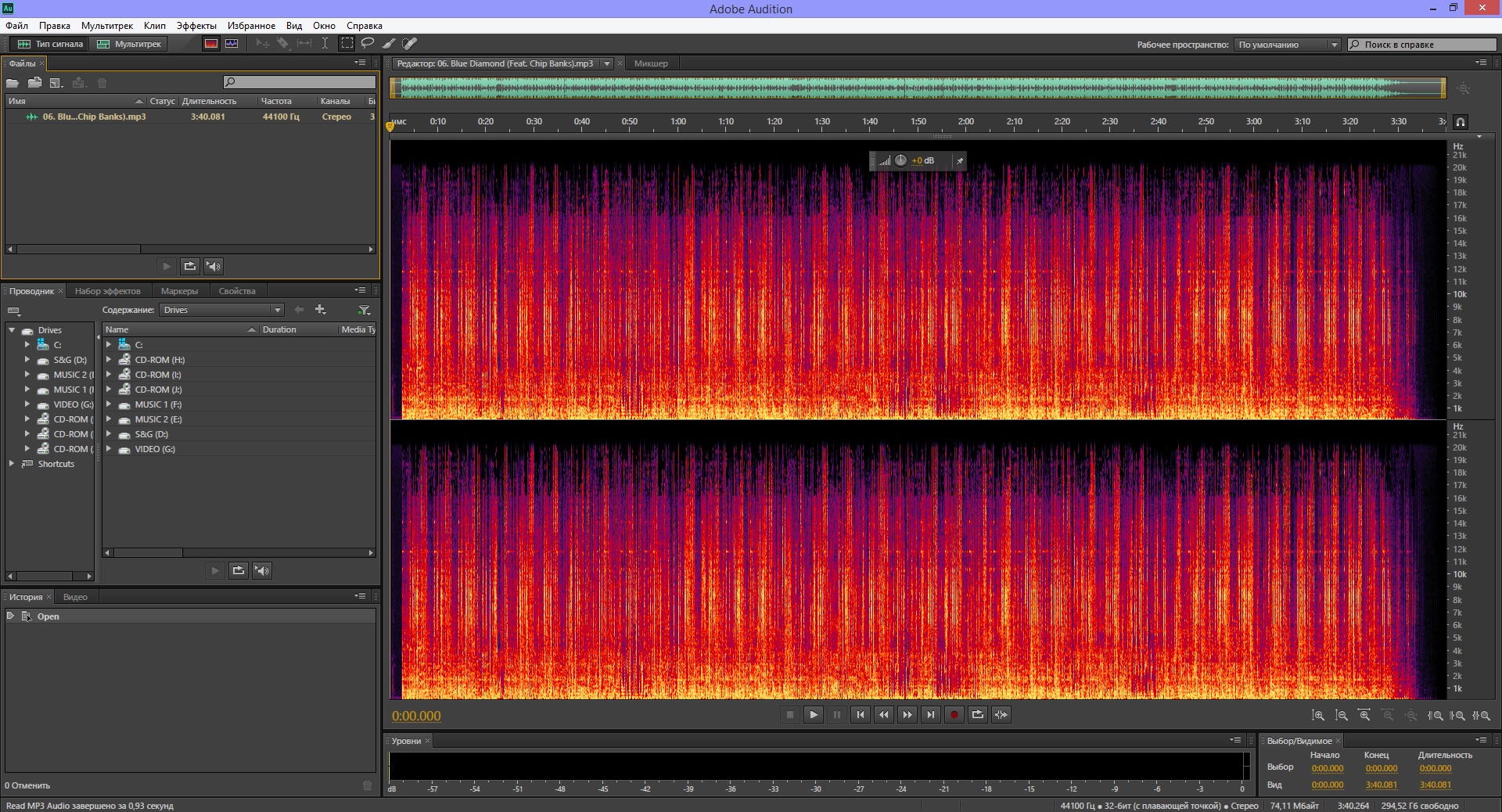Toggle loop preview in Files panel
Screen dimensions: 1502x812
[x=189, y=266]
